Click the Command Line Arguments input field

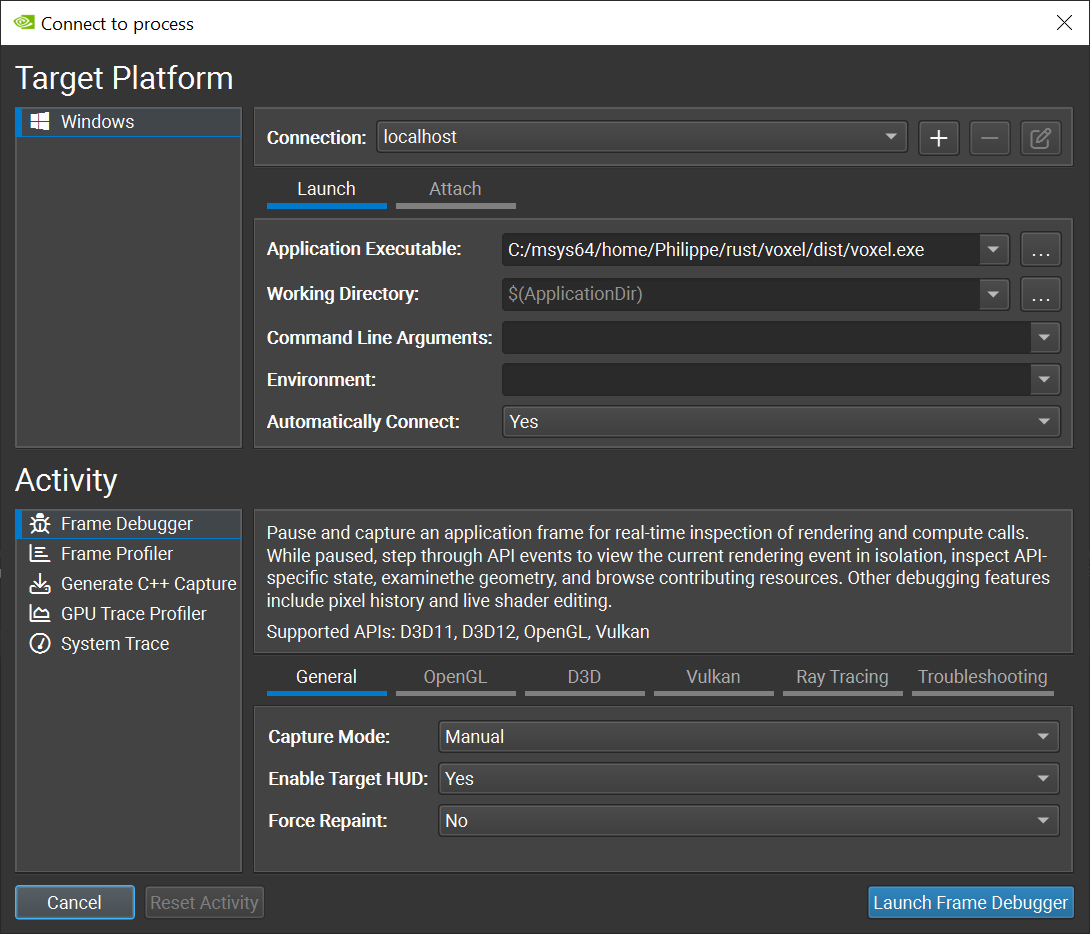click(x=767, y=338)
